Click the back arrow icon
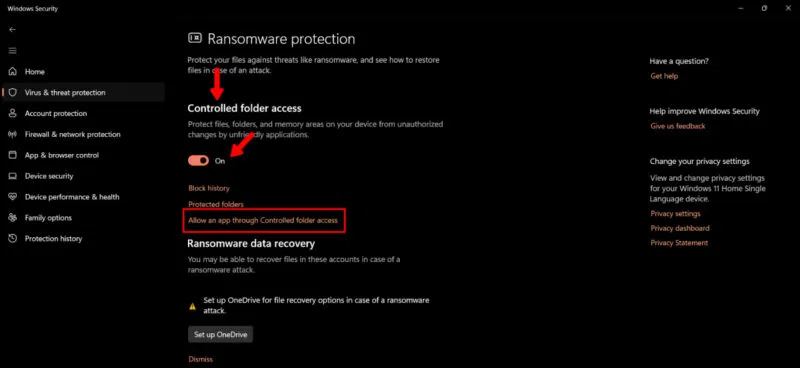800x368 pixels. tap(13, 30)
